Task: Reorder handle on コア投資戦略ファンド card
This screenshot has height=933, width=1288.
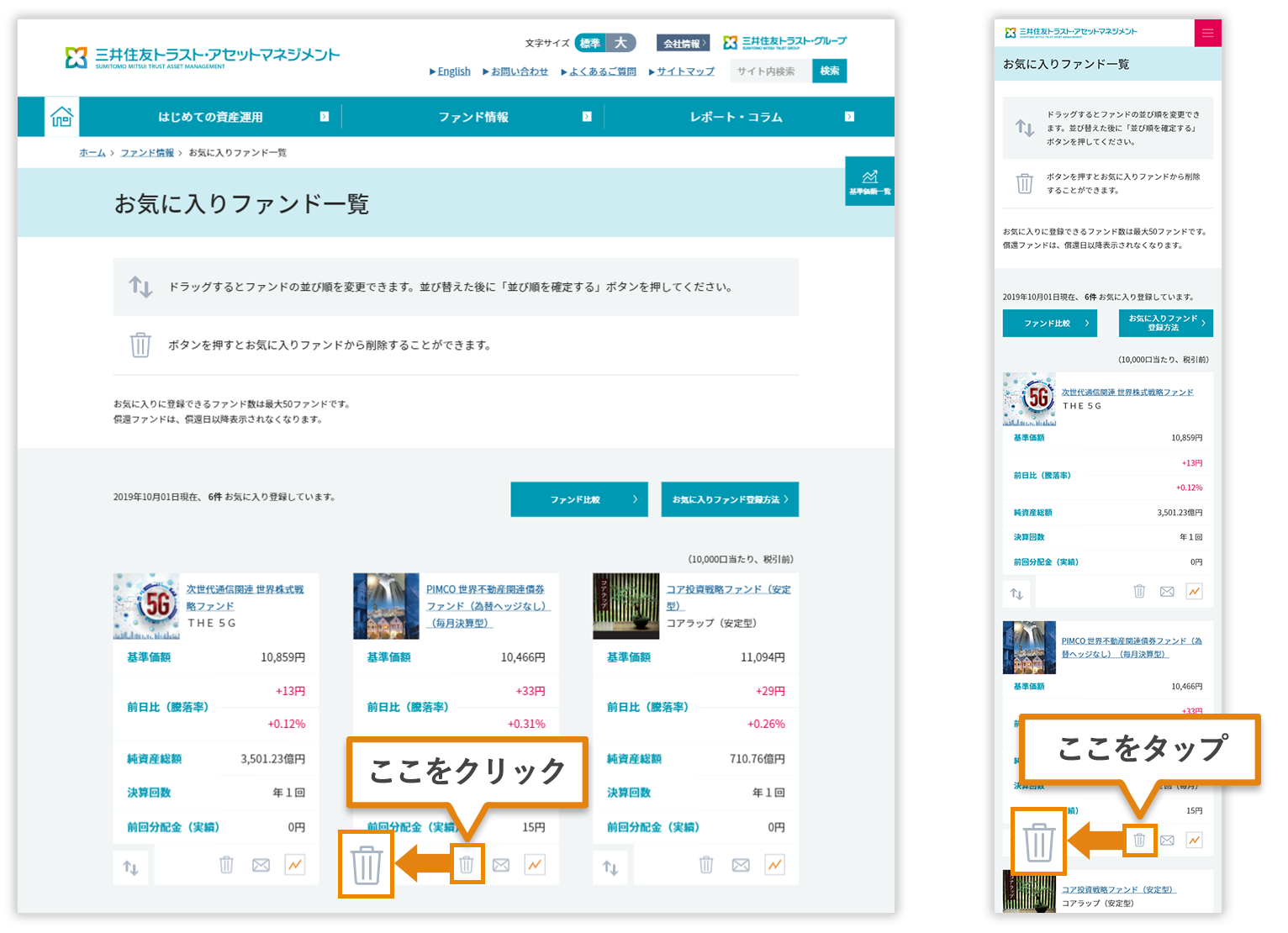Action: [611, 867]
